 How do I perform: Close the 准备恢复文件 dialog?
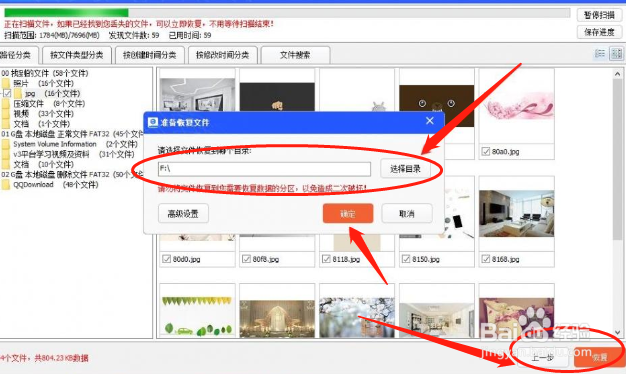[430, 121]
